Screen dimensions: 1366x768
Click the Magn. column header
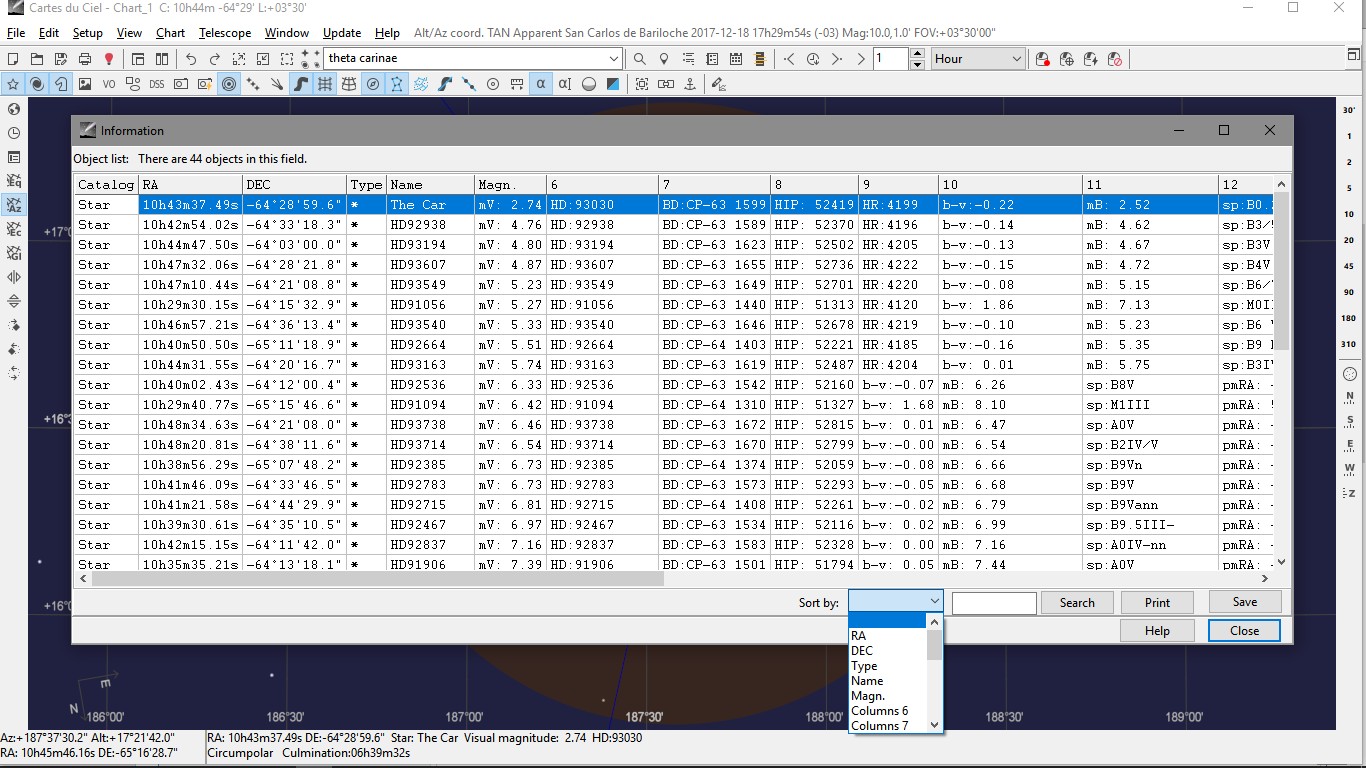point(510,184)
